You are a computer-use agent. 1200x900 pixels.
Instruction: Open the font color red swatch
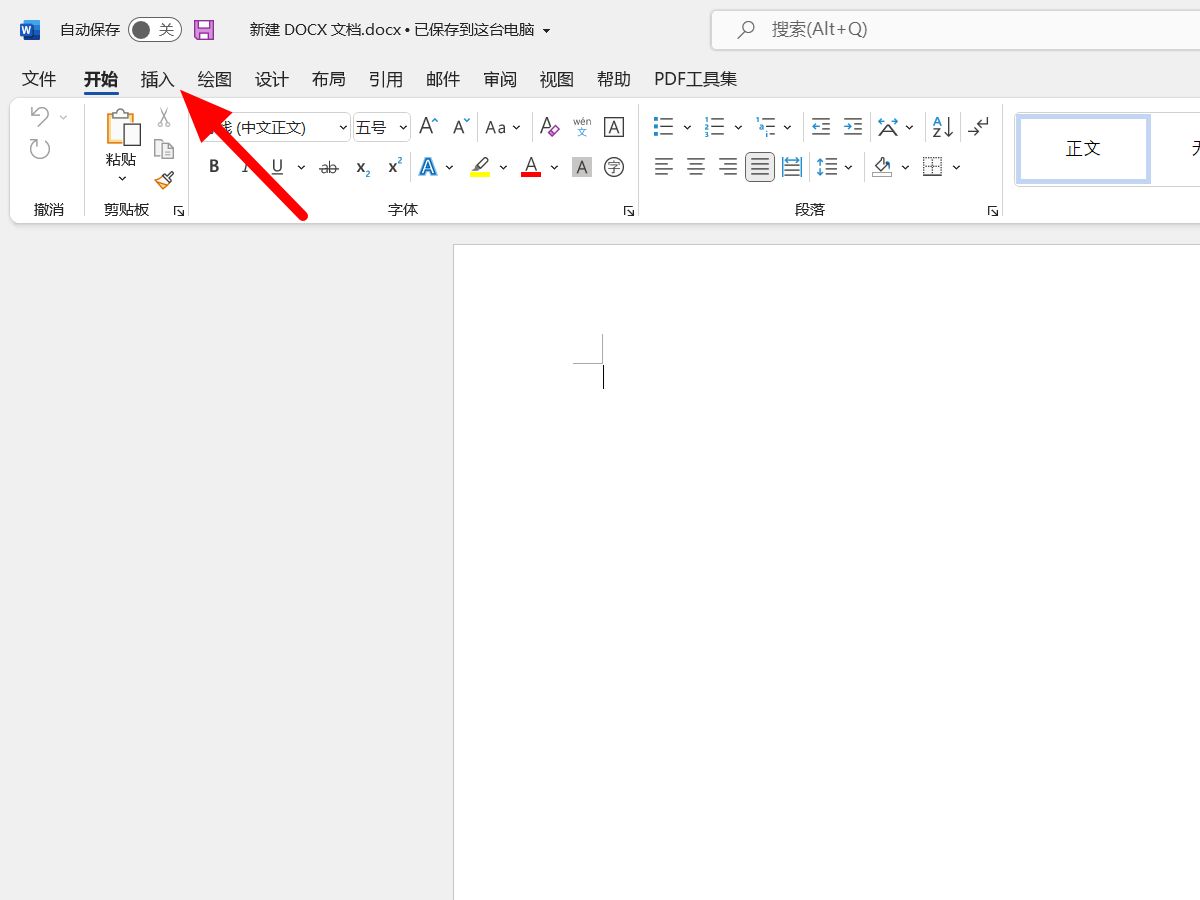(529, 166)
